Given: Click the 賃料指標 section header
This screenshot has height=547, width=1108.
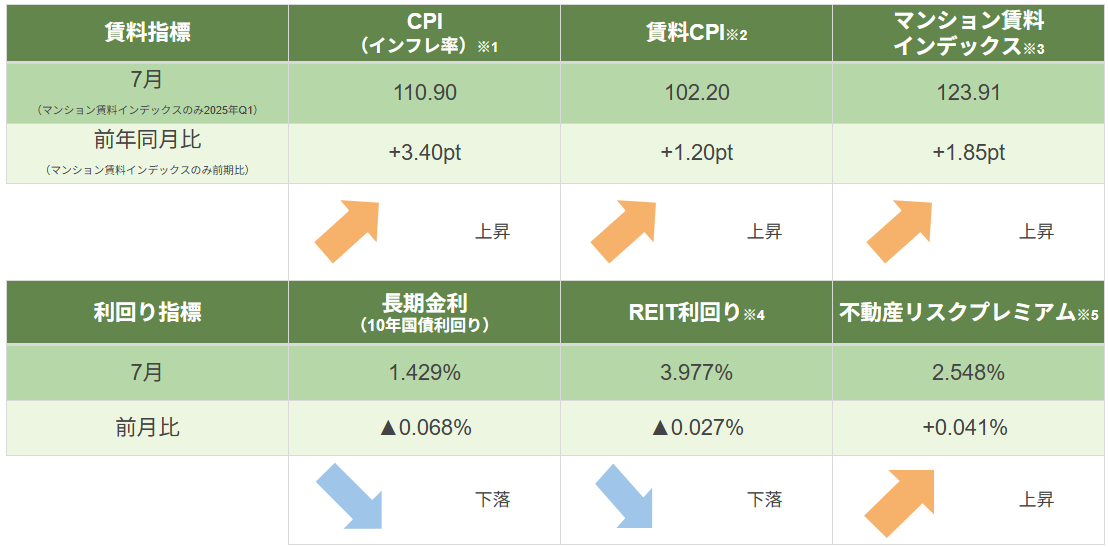Looking at the screenshot, I should pyautogui.click(x=148, y=34).
